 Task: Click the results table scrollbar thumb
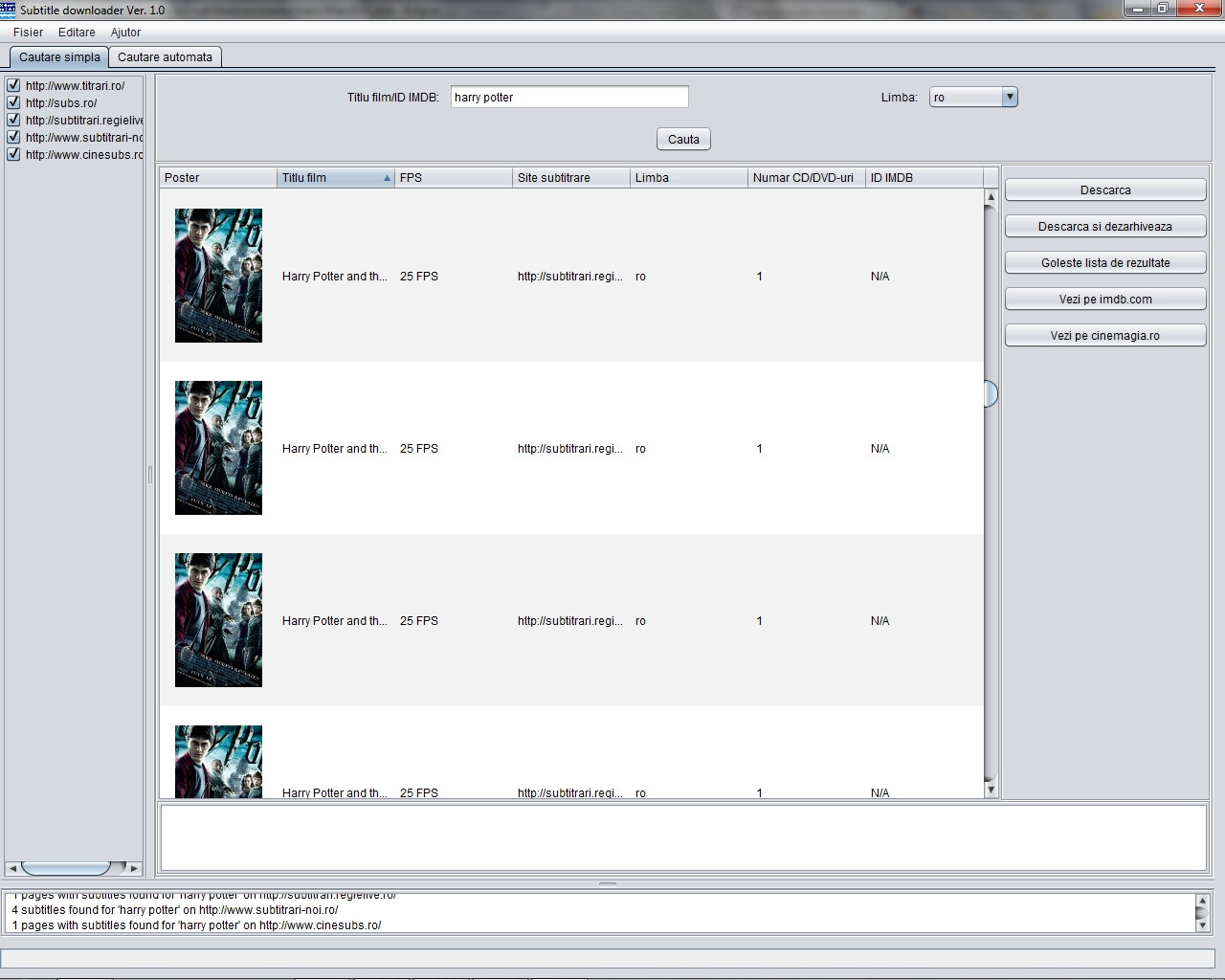coord(991,393)
